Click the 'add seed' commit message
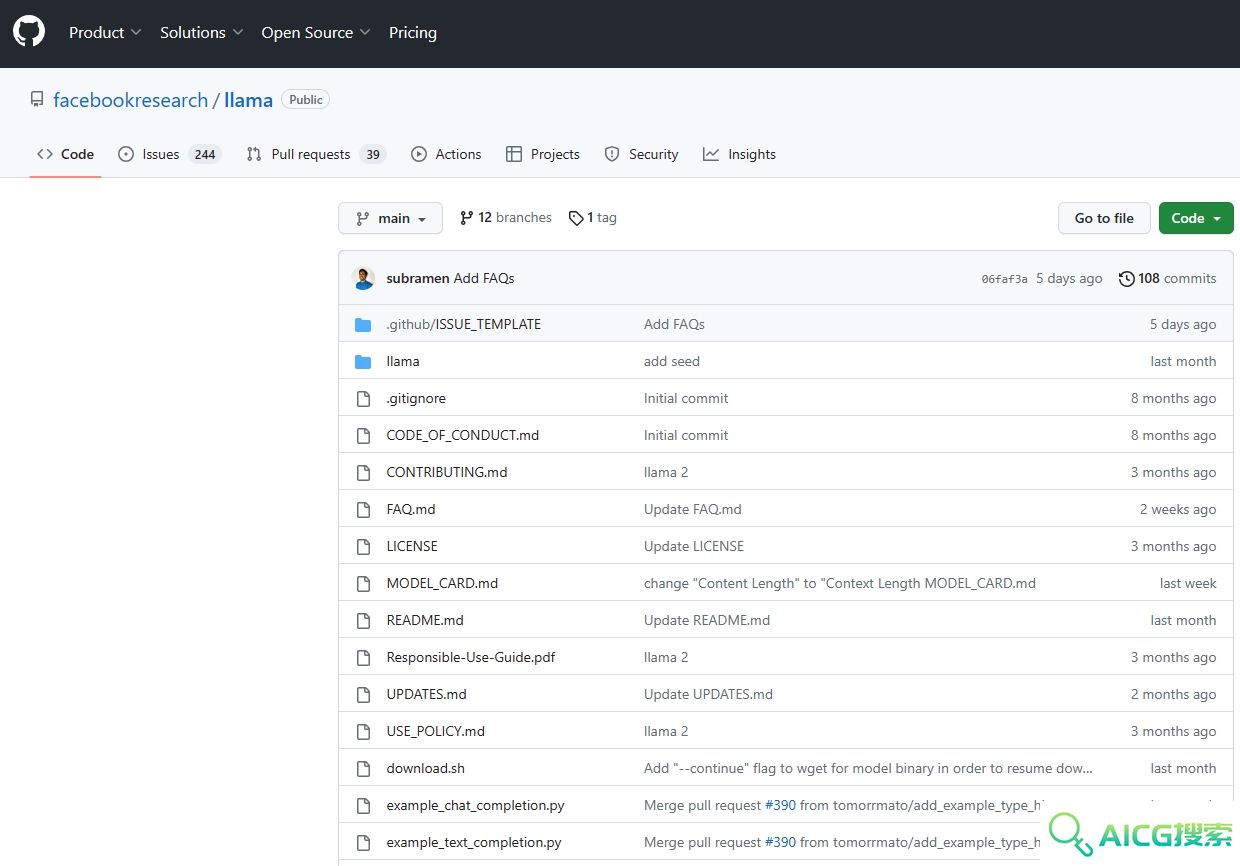1240x866 pixels. 672,362
